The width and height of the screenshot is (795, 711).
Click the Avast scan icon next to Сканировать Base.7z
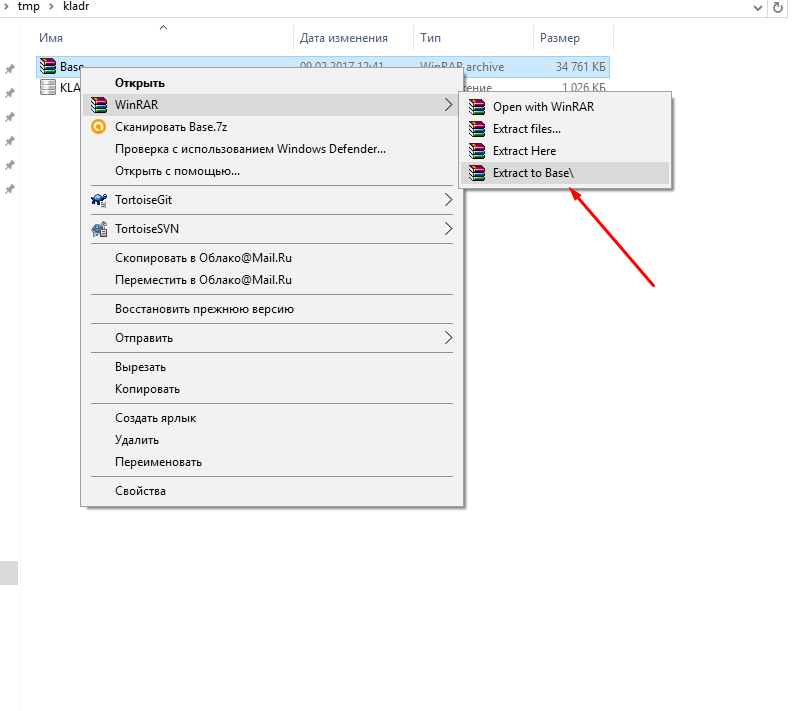[x=98, y=127]
